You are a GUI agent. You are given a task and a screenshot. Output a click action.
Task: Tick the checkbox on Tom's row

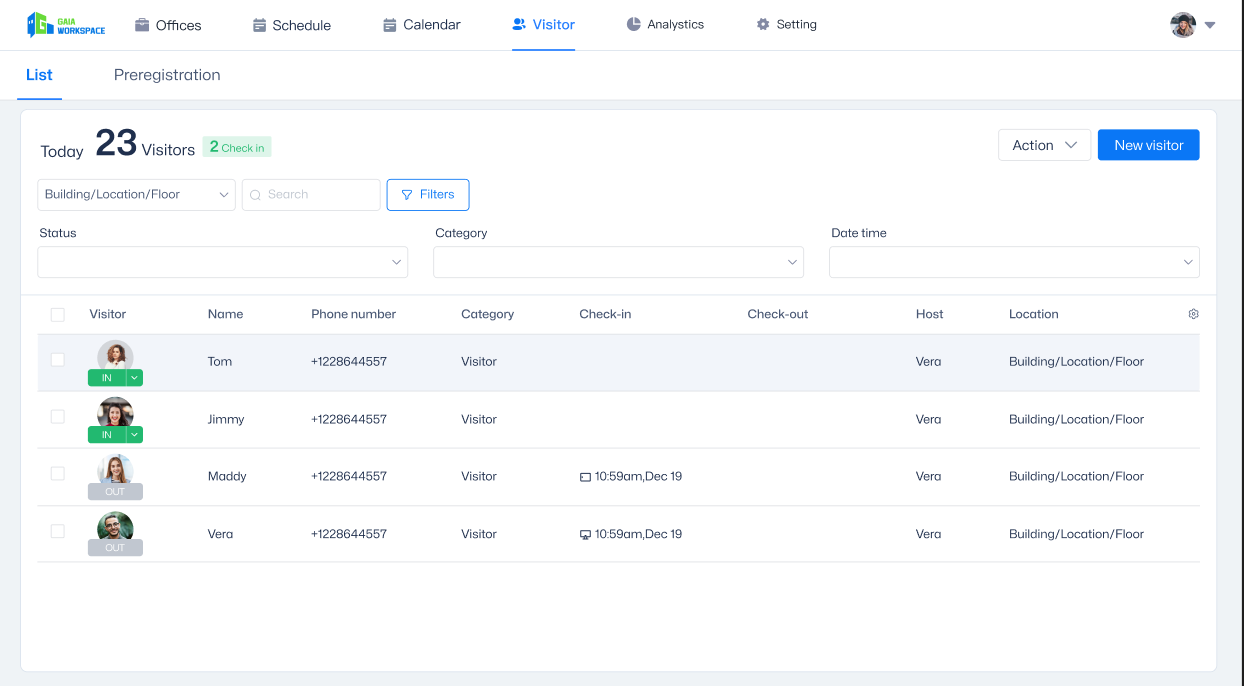(x=57, y=361)
